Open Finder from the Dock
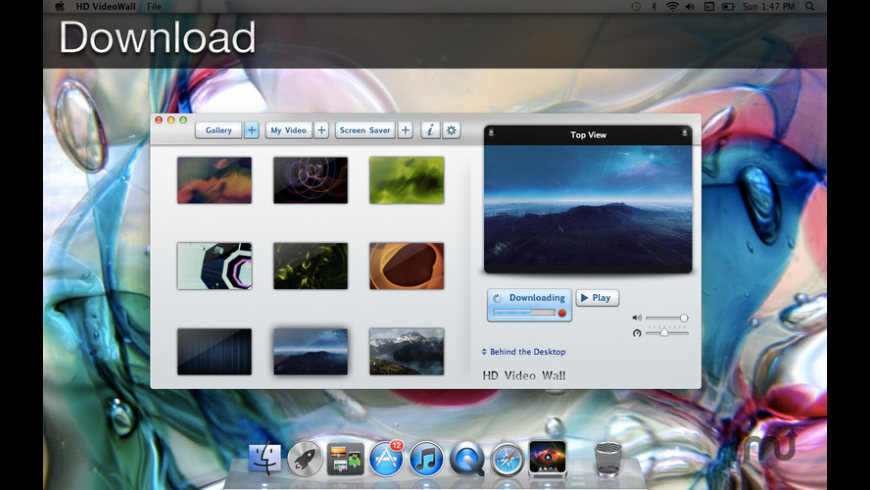 point(264,458)
